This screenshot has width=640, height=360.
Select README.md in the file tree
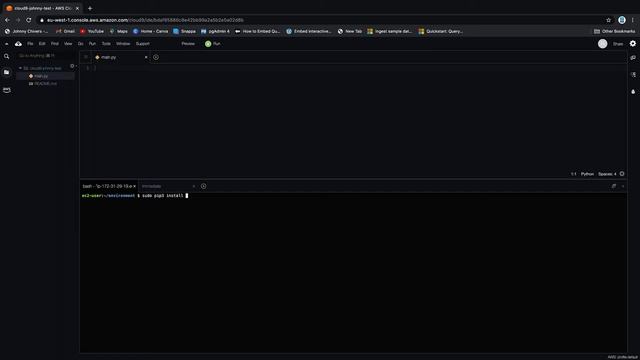(x=45, y=84)
